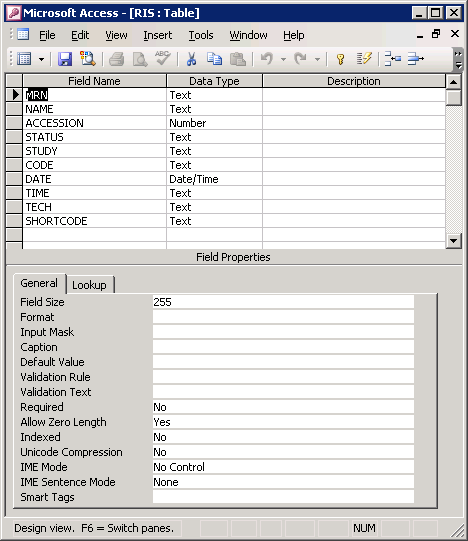Screen dimensions: 468x541
Task: Select the DATE field Data Type cell
Action: coord(214,179)
